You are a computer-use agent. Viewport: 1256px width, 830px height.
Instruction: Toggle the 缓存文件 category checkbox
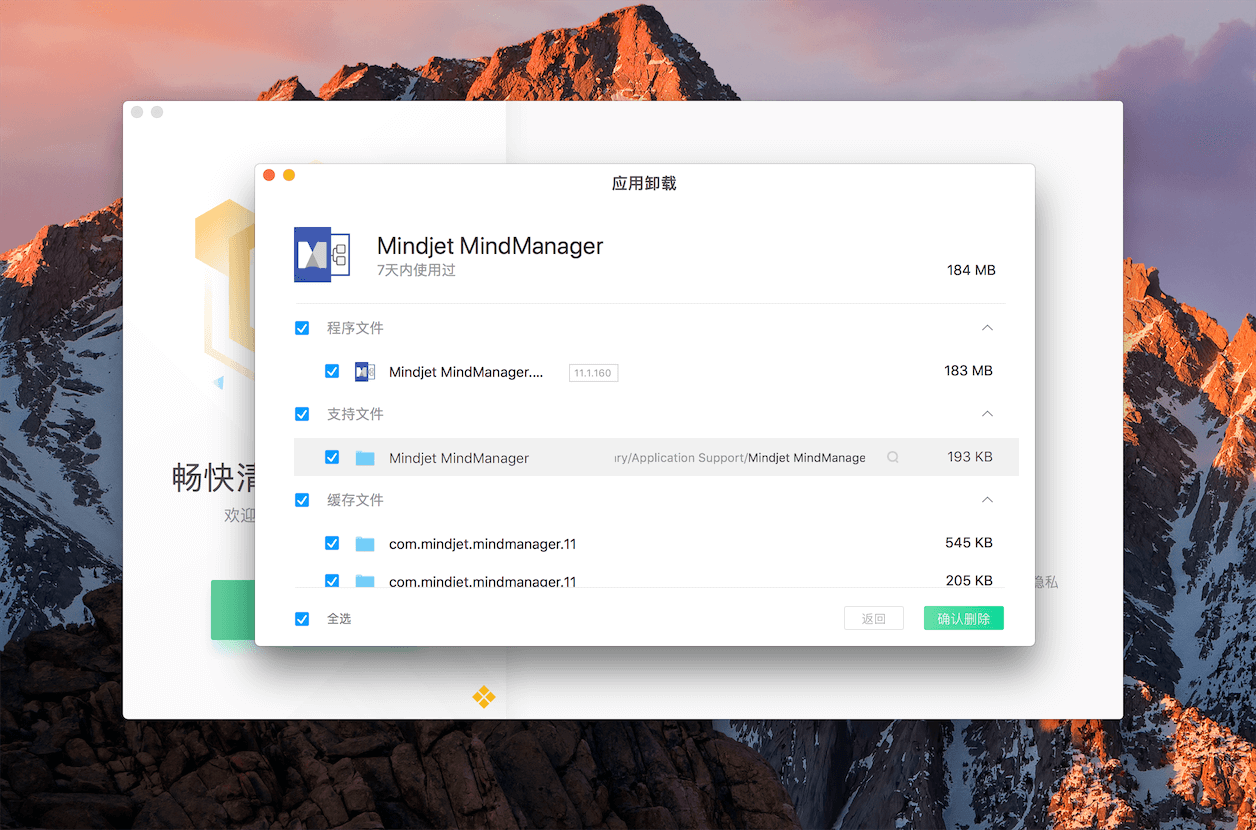pyautogui.click(x=302, y=500)
